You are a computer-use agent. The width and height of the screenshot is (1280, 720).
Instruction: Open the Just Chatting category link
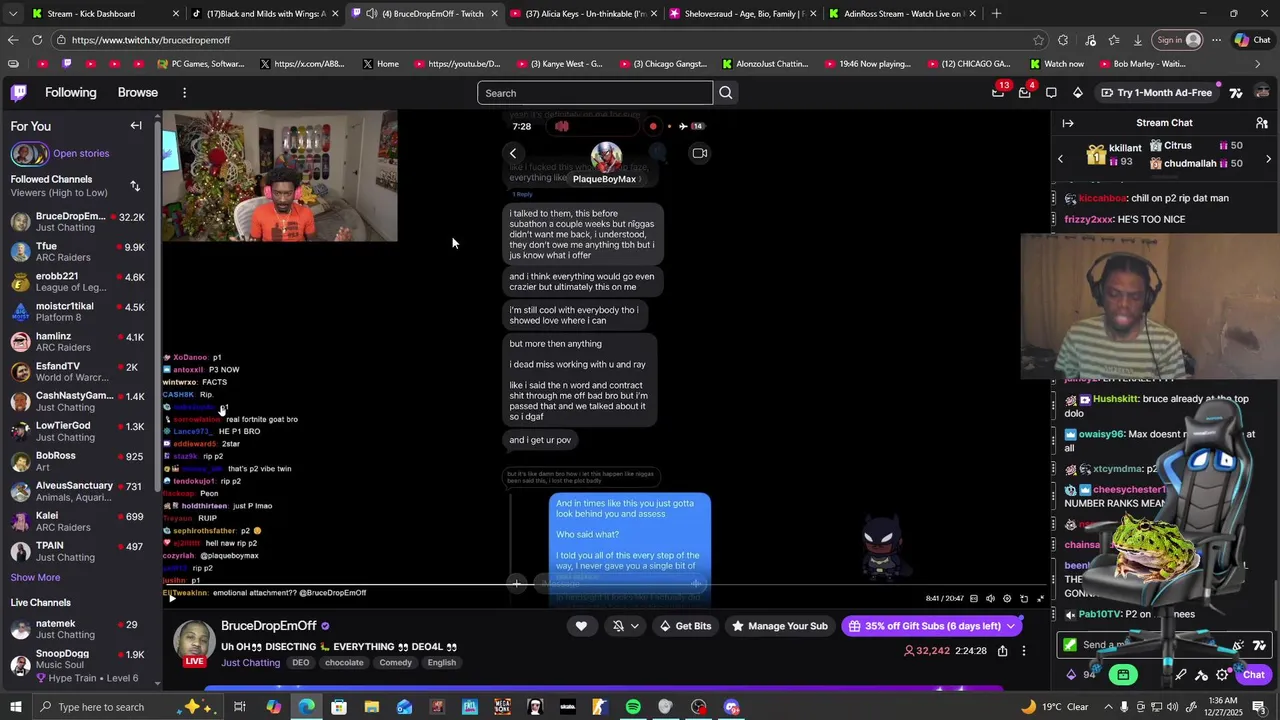pyautogui.click(x=251, y=663)
